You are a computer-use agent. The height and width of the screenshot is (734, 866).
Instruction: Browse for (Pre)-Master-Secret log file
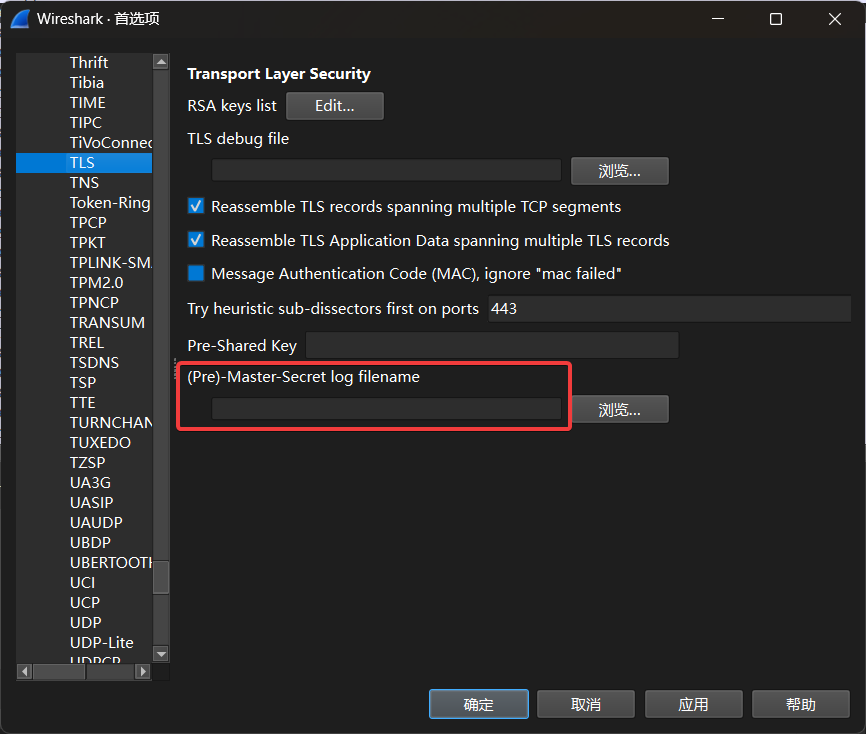[619, 409]
